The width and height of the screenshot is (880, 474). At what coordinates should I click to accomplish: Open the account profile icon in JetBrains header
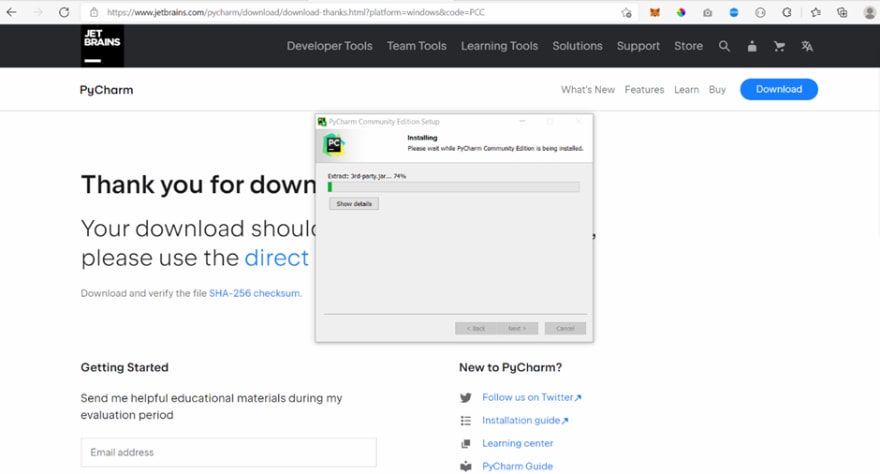point(752,47)
